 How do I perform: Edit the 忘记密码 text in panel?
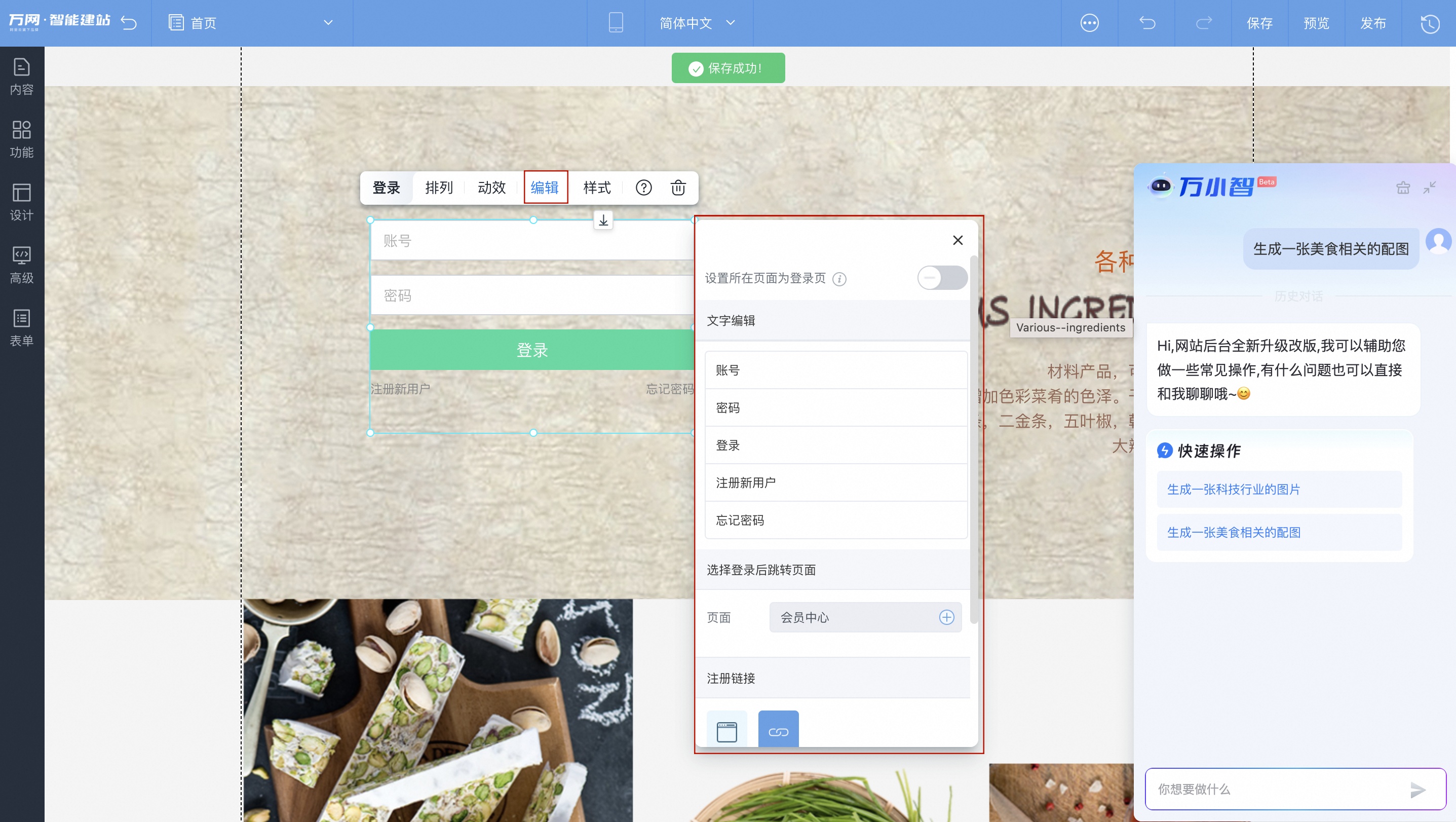(836, 519)
